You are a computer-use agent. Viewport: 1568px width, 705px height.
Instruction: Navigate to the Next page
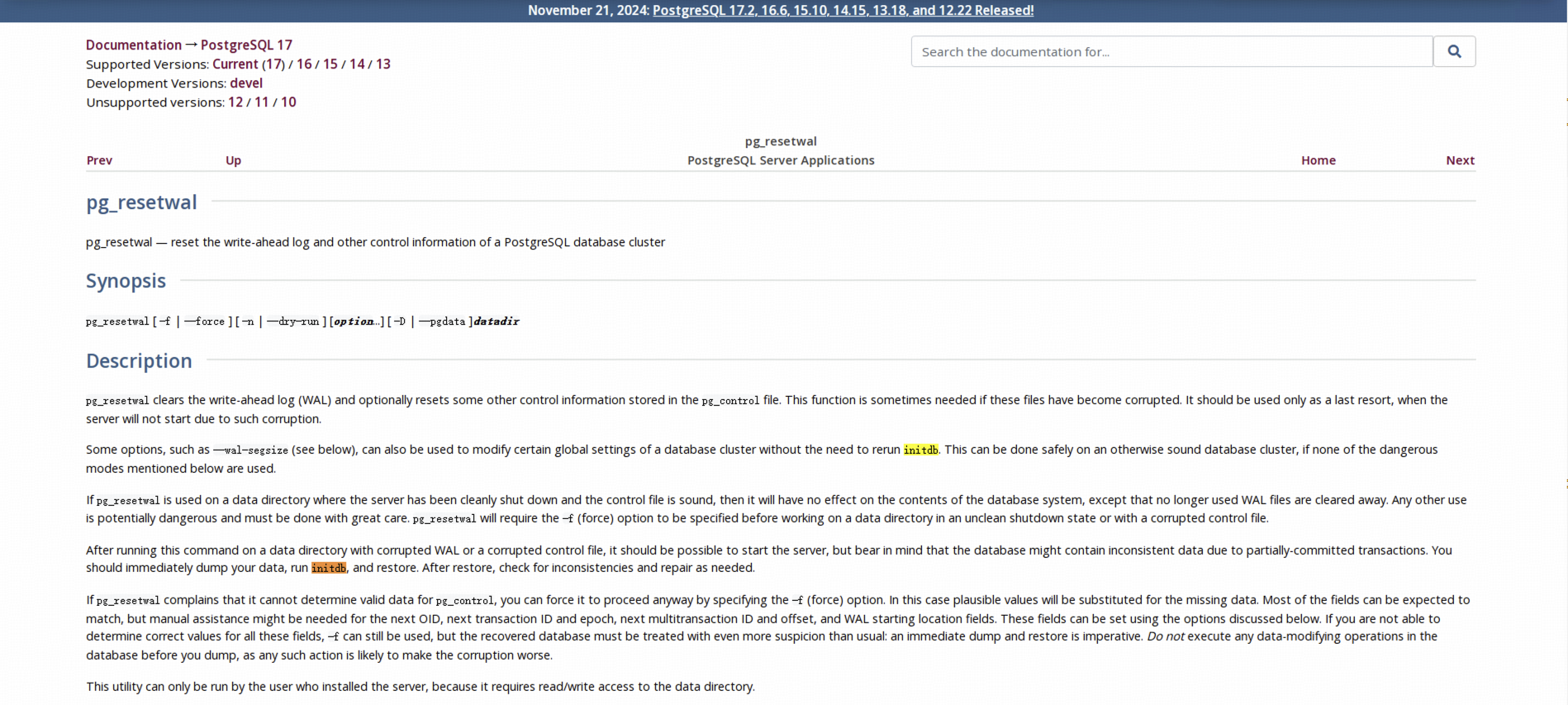pyautogui.click(x=1460, y=160)
